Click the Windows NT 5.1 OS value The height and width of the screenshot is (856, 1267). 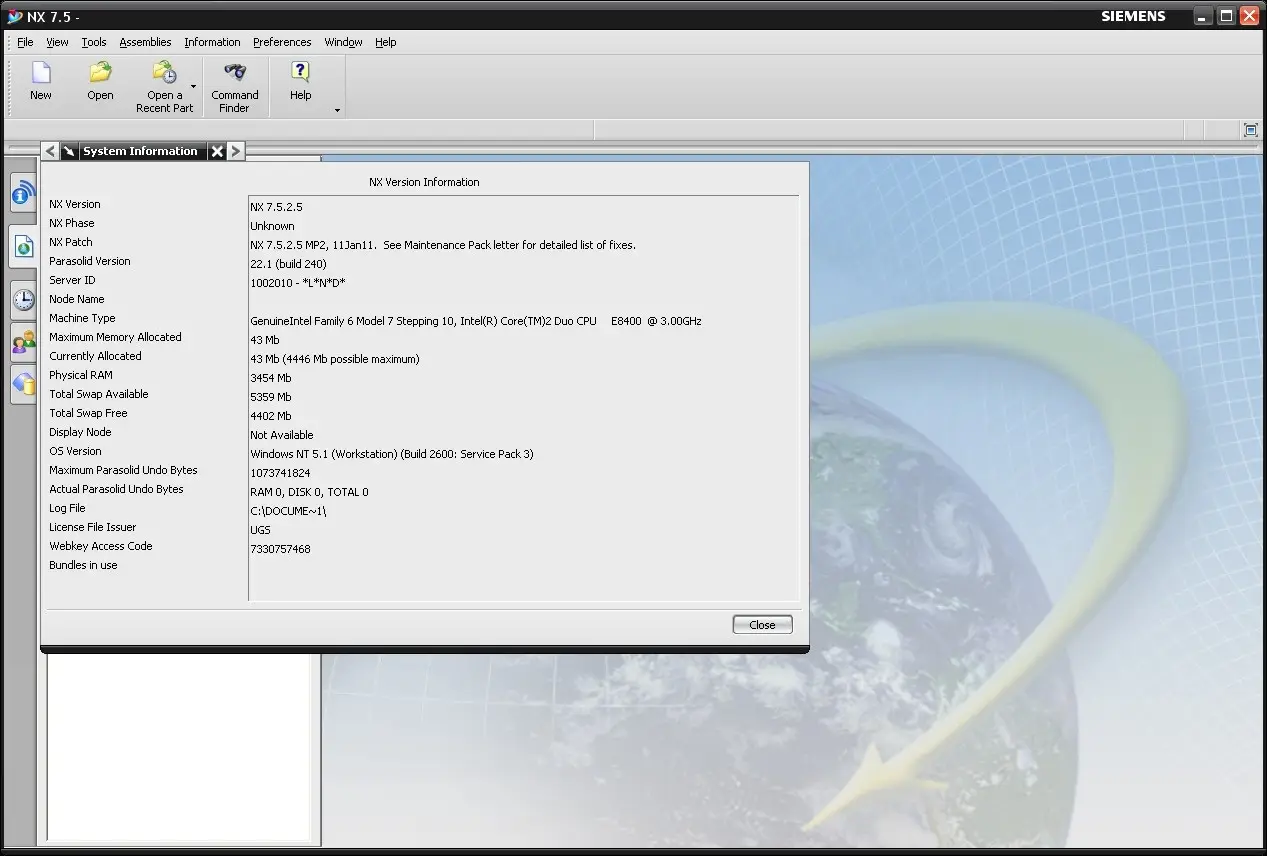coord(392,454)
